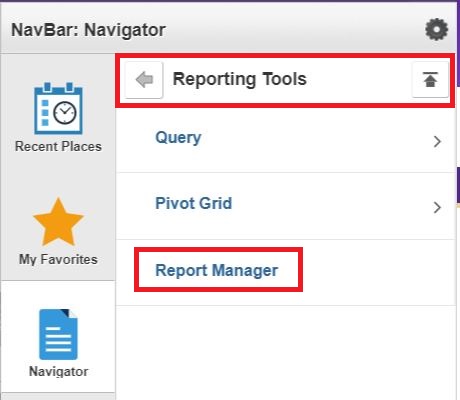Open My Favorites star tile
The image size is (460, 400).
point(58,232)
